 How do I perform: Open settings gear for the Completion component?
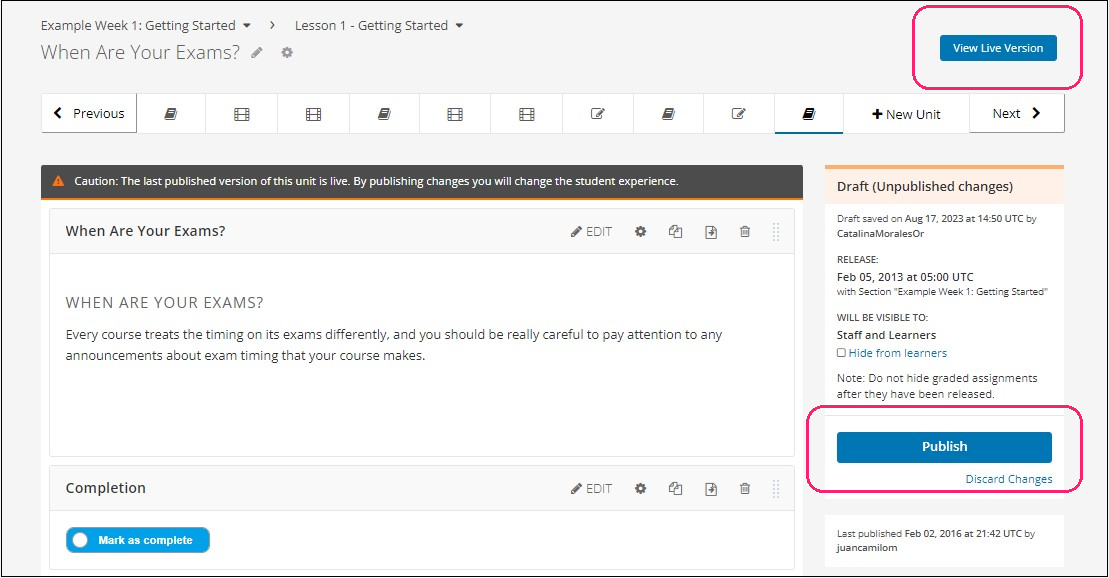(x=641, y=489)
